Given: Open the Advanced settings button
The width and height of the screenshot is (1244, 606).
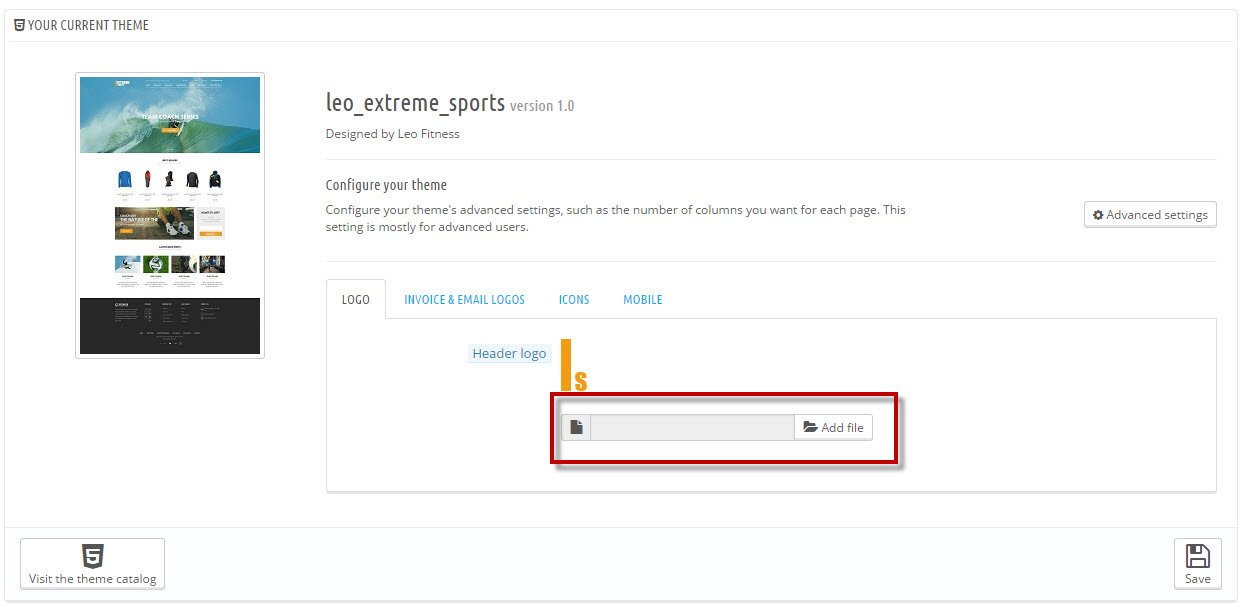Looking at the screenshot, I should 1150,215.
